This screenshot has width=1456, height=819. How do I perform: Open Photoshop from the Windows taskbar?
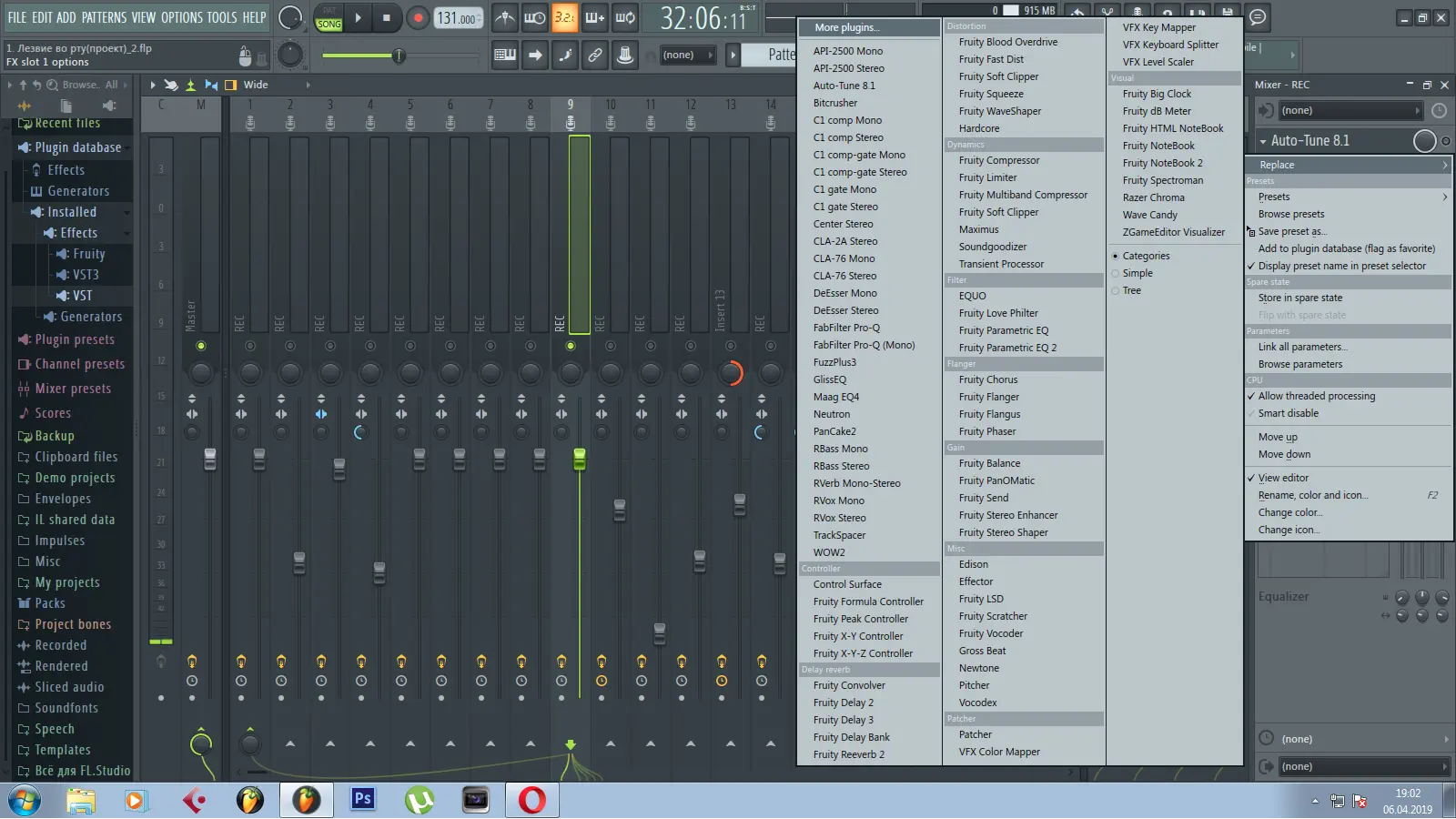pyautogui.click(x=362, y=799)
